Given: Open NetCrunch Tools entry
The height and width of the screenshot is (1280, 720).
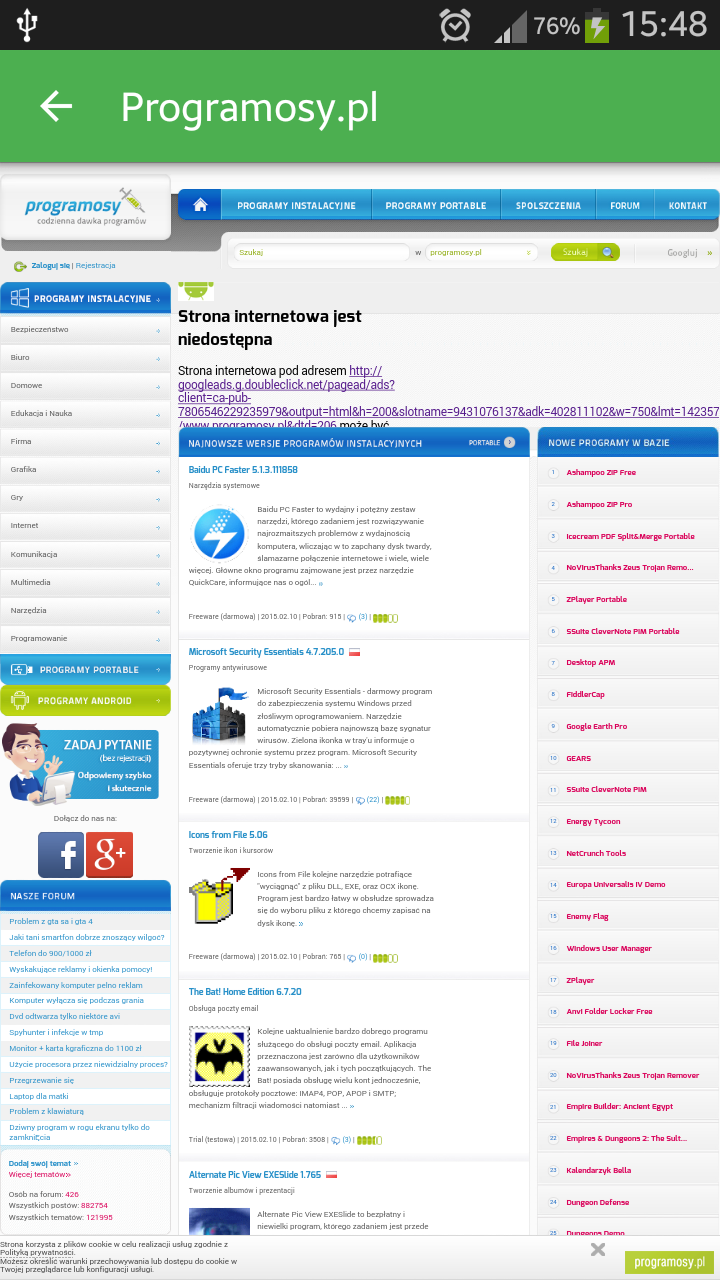Looking at the screenshot, I should tap(596, 853).
